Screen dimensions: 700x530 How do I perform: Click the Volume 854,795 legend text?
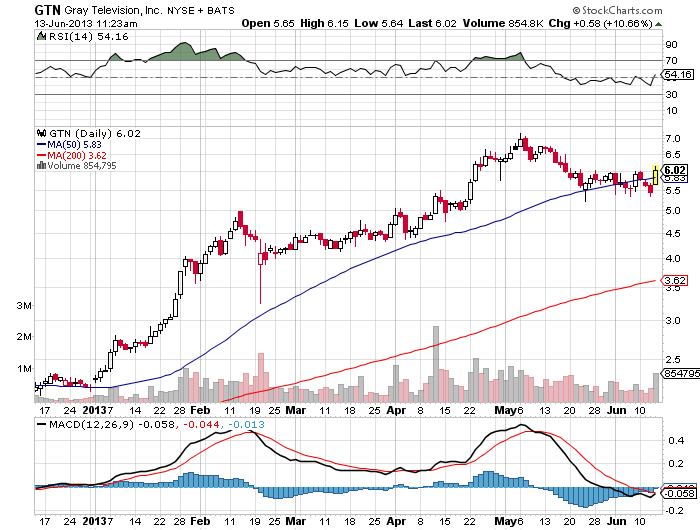click(x=82, y=166)
